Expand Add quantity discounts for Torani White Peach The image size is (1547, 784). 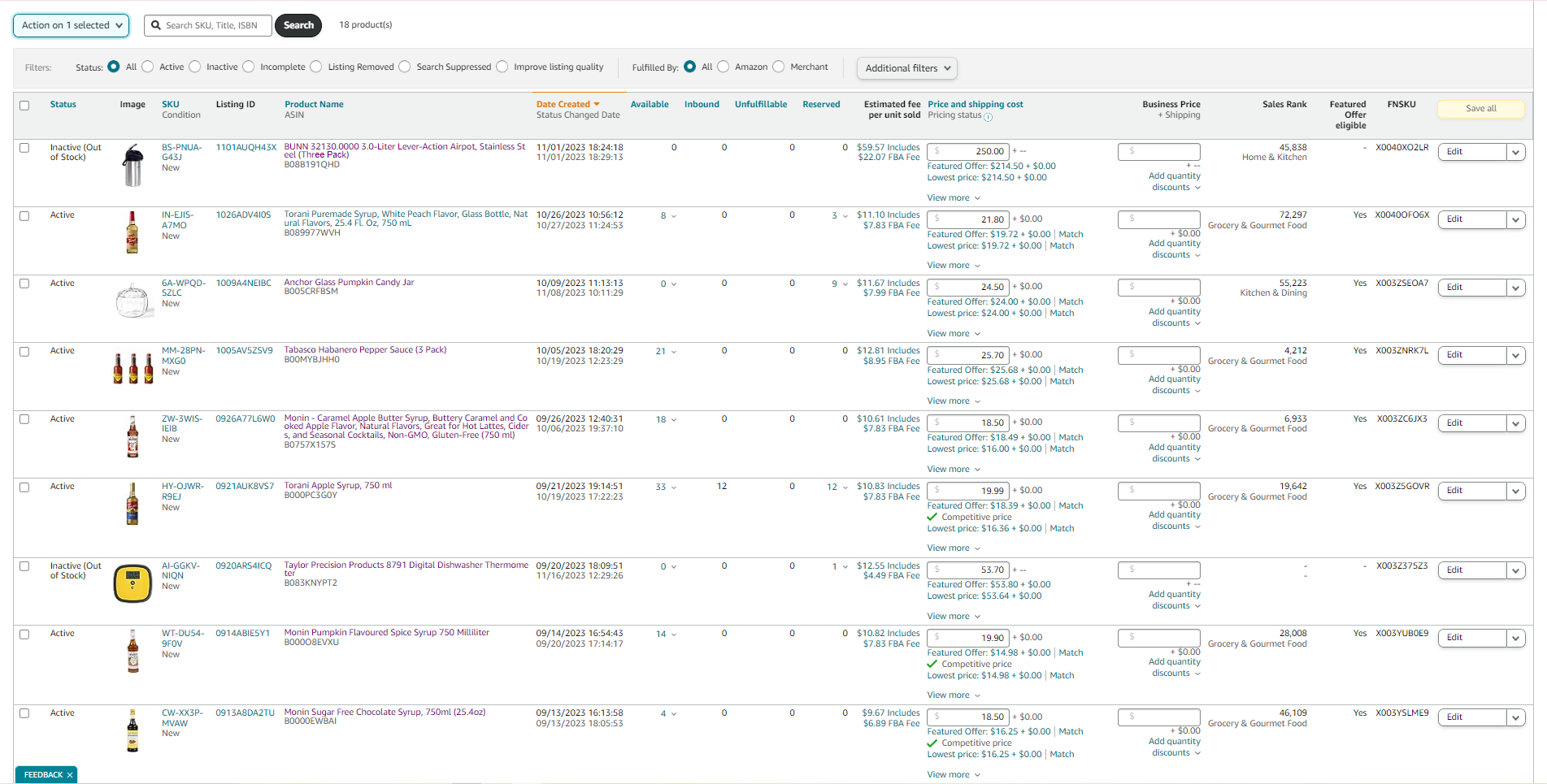click(x=1175, y=249)
